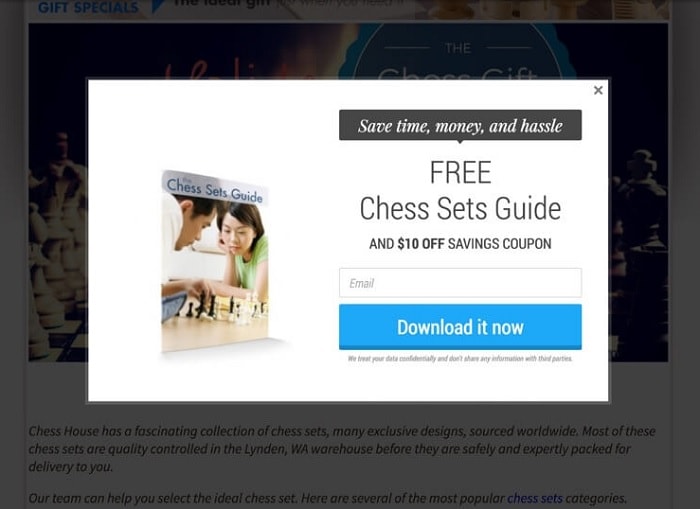Click the 'Chess House has a fascinating' paragraph

pos(342,449)
